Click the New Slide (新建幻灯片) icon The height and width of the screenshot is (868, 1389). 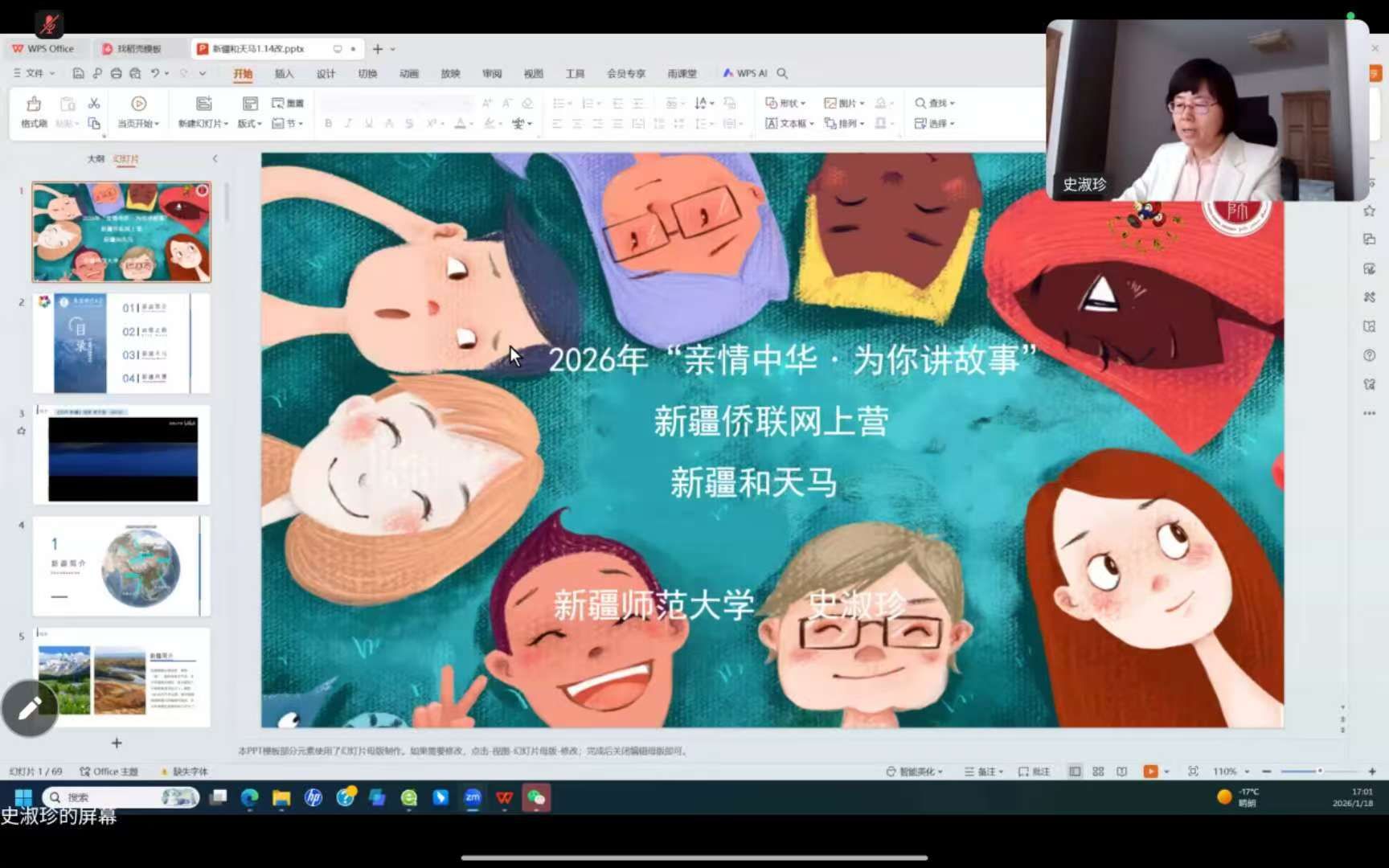click(x=203, y=104)
